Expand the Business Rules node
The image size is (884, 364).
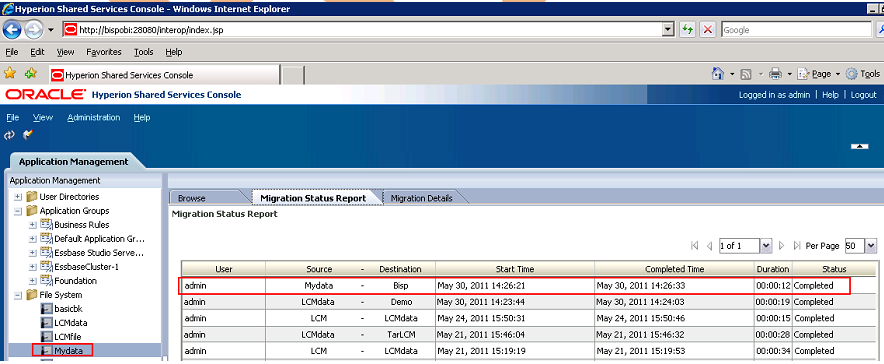(x=33, y=225)
